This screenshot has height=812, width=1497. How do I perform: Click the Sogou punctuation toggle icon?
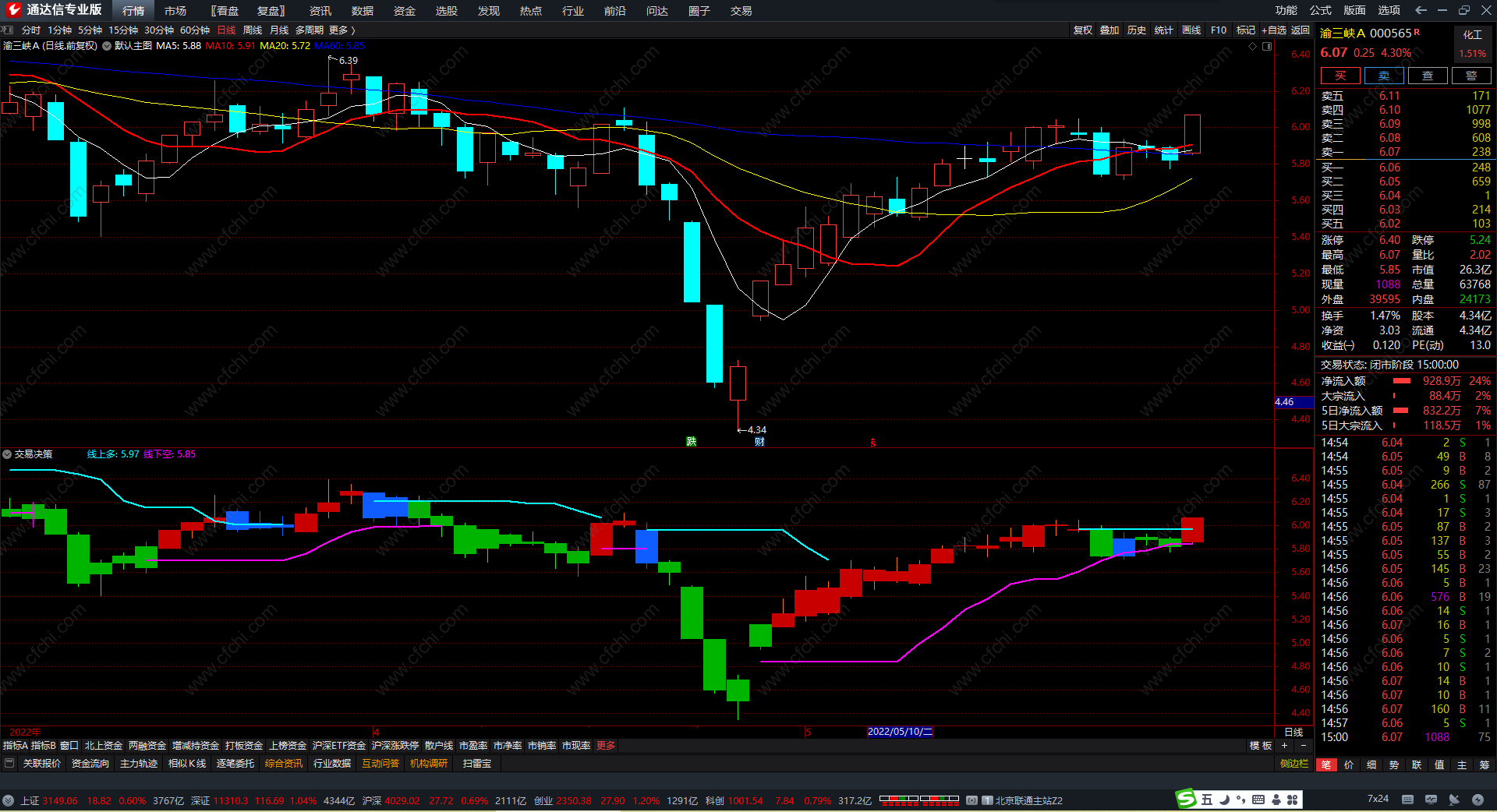1240,800
